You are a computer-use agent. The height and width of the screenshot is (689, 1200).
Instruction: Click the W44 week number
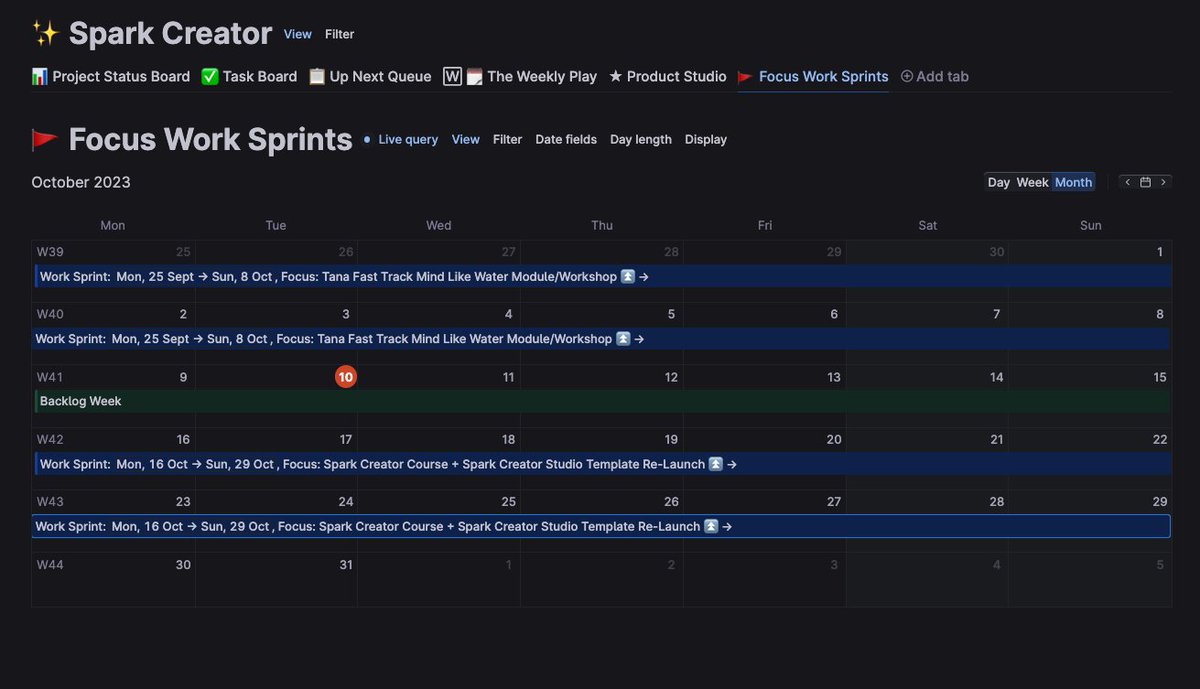tap(50, 564)
